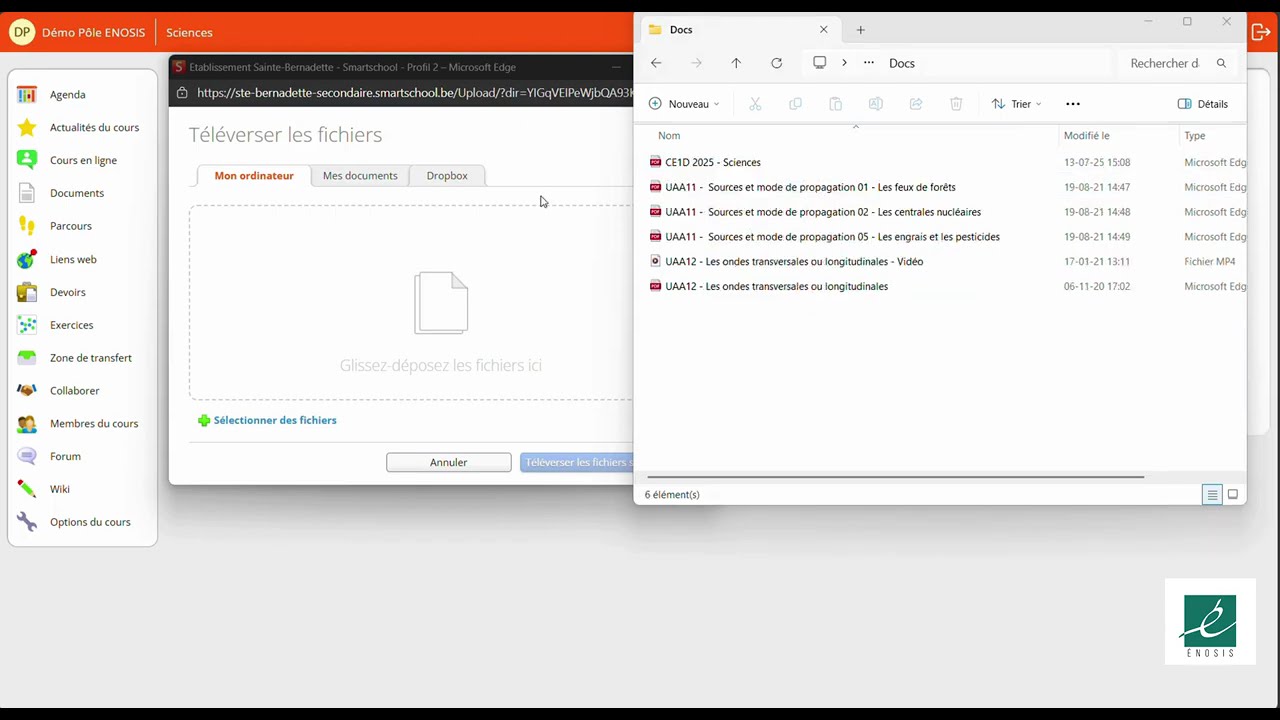Go up one folder in Explorer
This screenshot has height=720, width=1280.
pos(736,63)
